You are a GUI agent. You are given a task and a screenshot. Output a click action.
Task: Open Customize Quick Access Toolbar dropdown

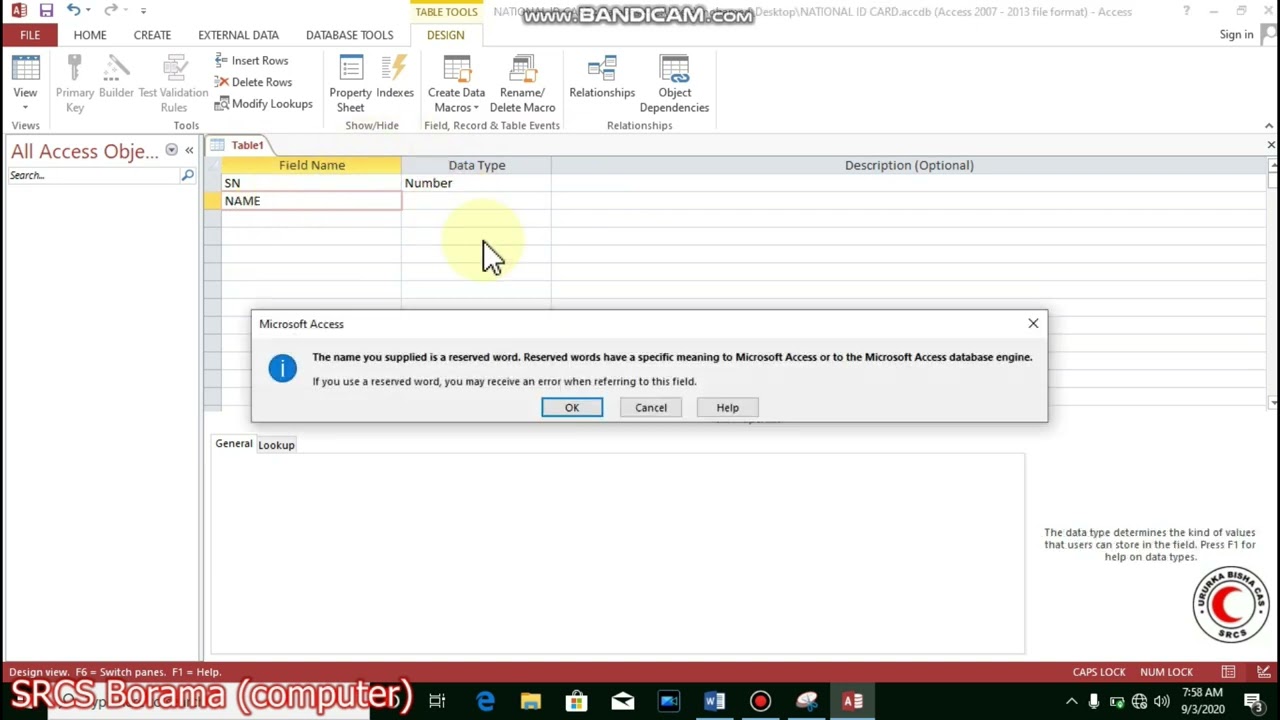point(143,10)
